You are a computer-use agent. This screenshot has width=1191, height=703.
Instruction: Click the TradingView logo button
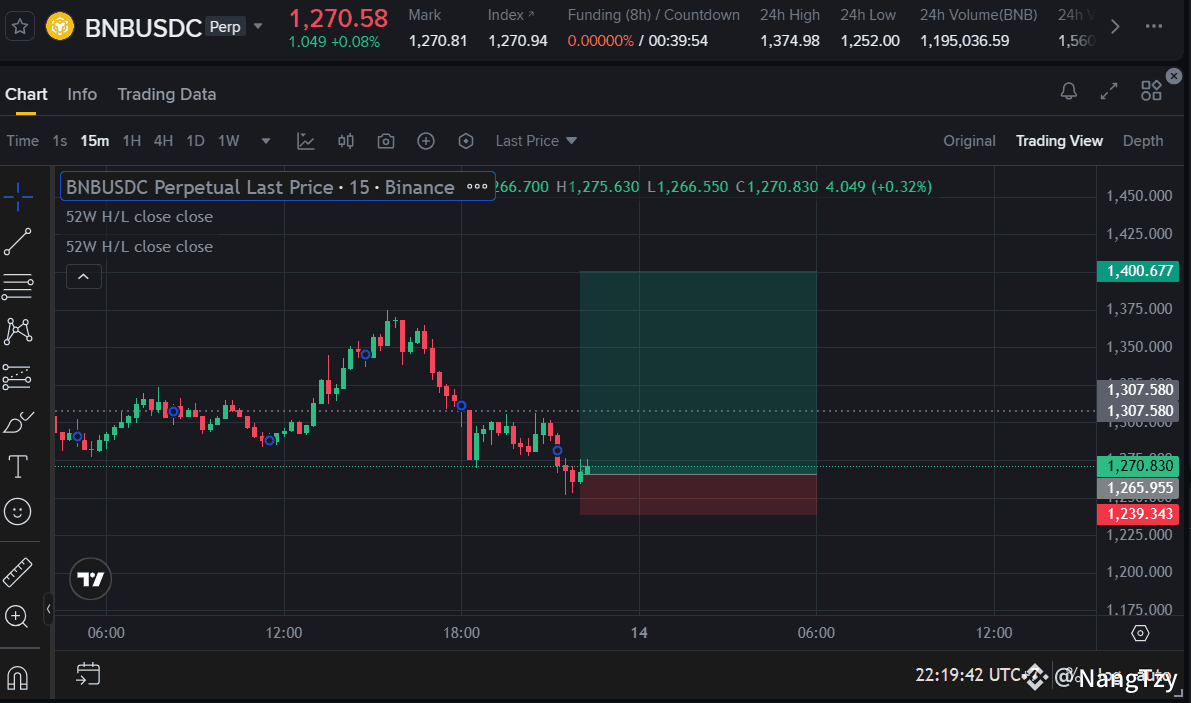[x=90, y=579]
